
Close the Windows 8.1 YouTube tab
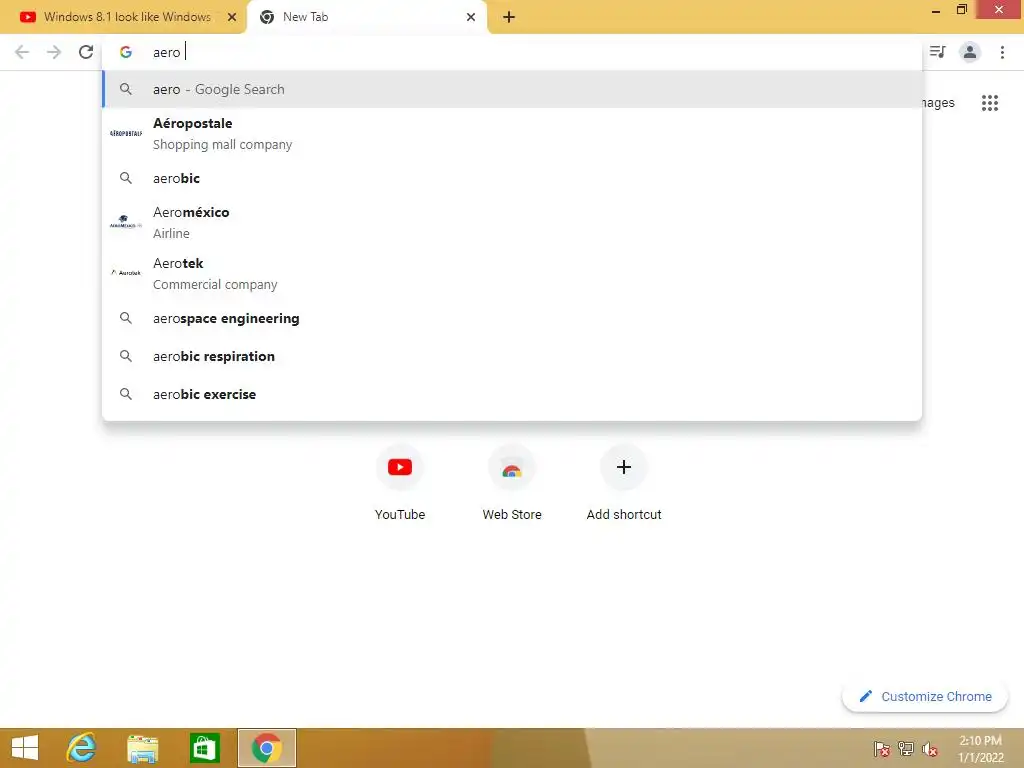coord(232,17)
